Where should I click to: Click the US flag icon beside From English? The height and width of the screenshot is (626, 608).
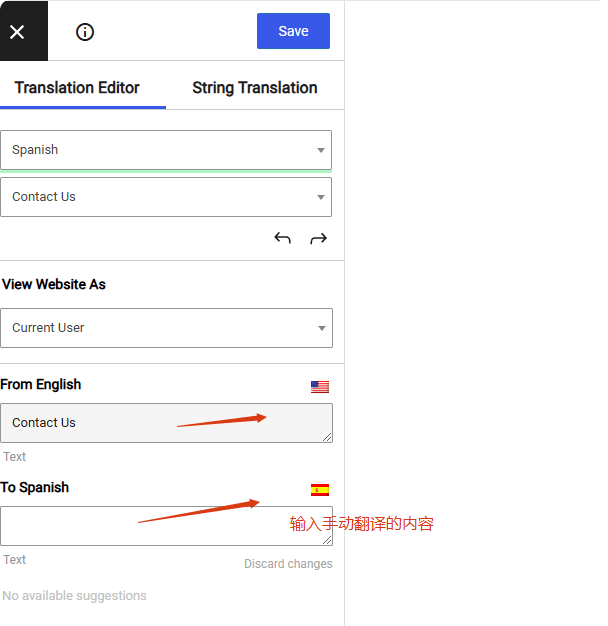320,386
